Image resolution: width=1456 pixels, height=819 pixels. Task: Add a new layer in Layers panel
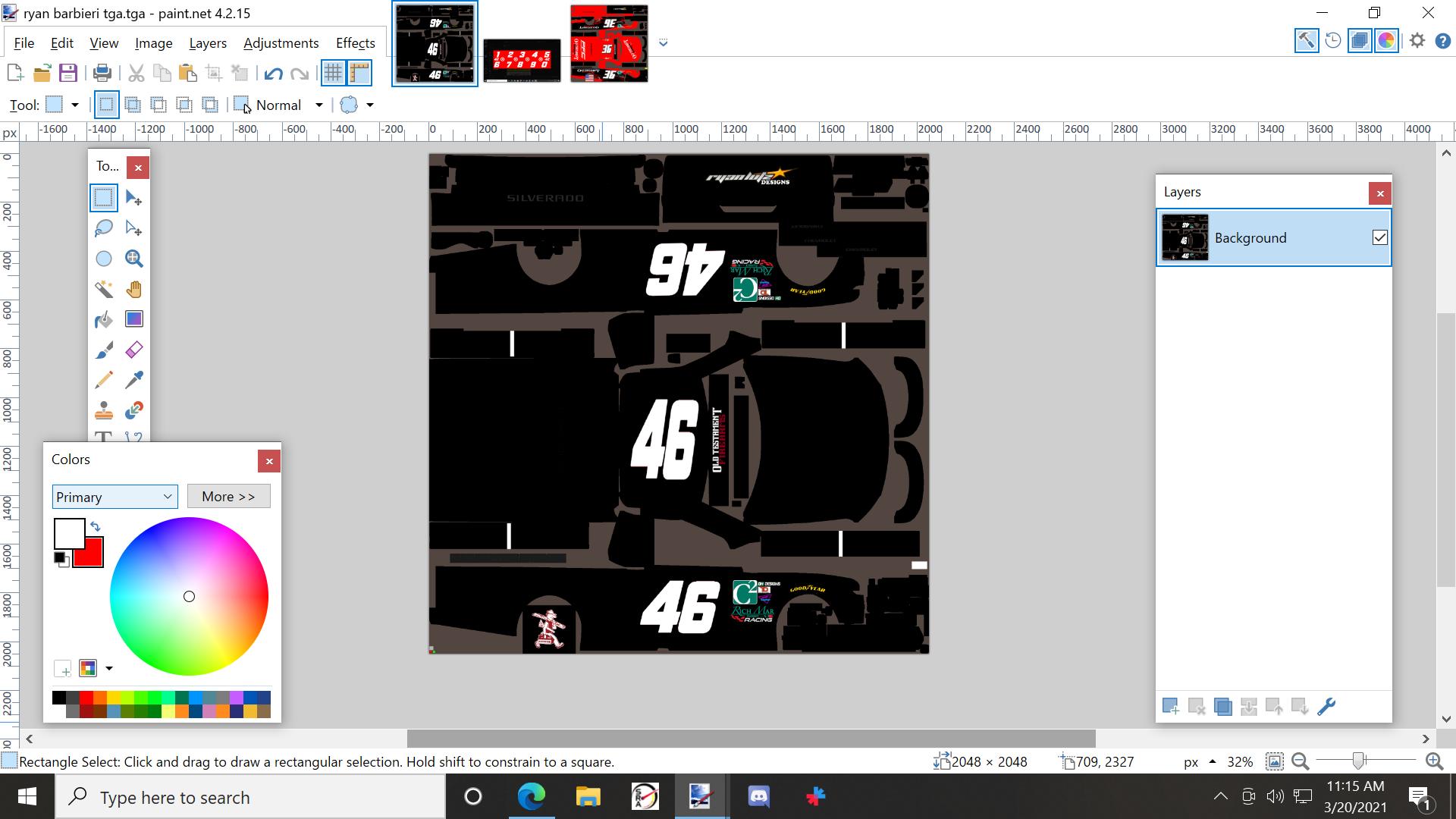[x=1171, y=706]
